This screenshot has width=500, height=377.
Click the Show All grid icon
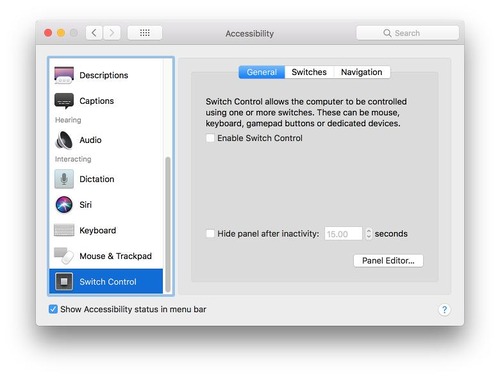tap(145, 33)
